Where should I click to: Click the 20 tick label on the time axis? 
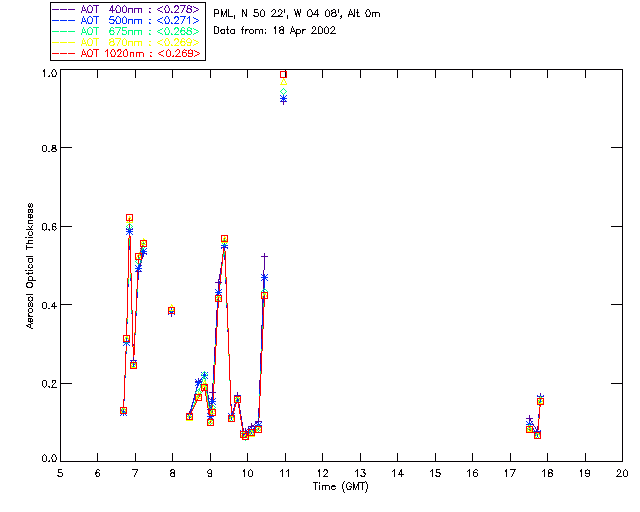coord(622,472)
